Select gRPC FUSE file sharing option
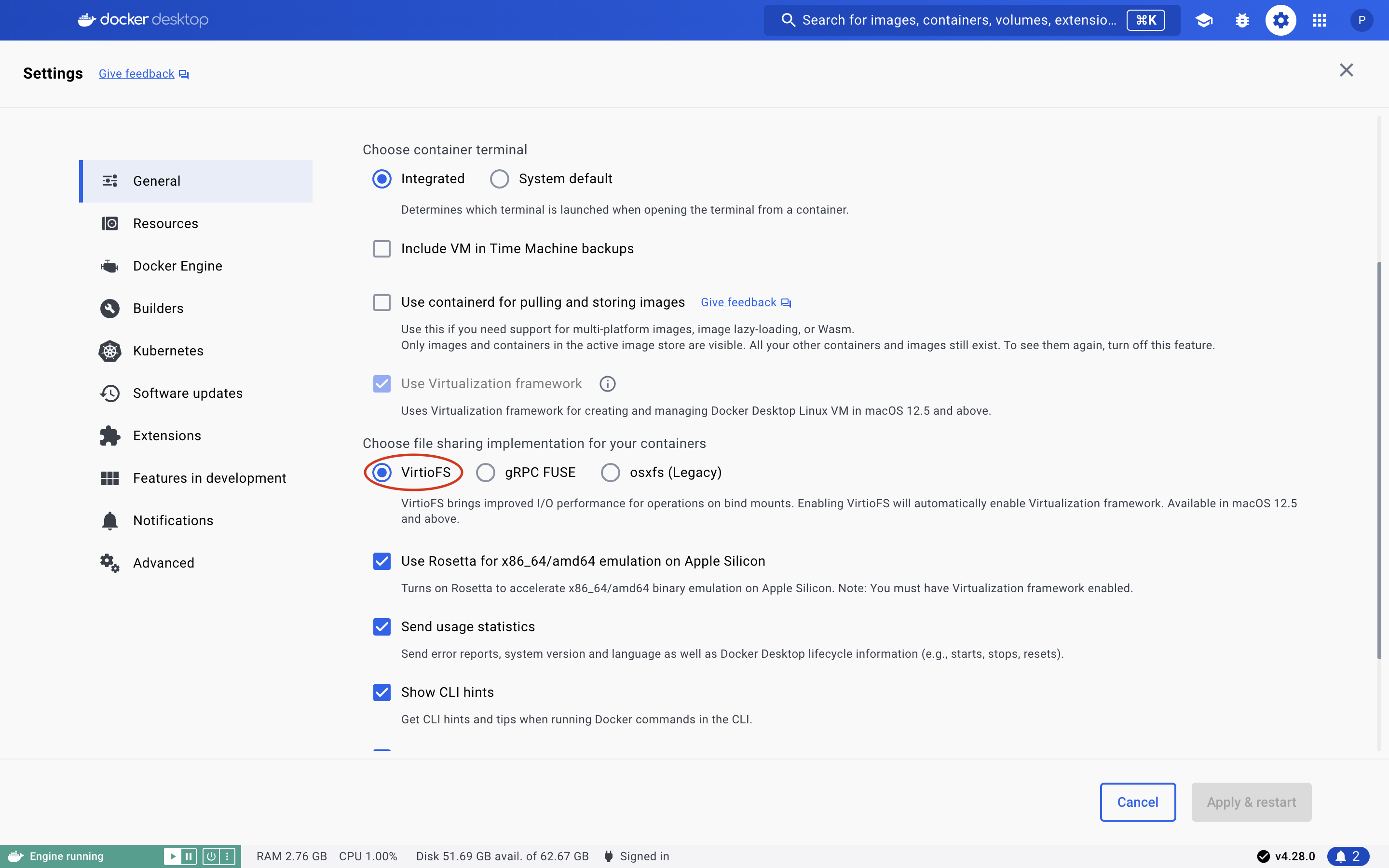 486,473
